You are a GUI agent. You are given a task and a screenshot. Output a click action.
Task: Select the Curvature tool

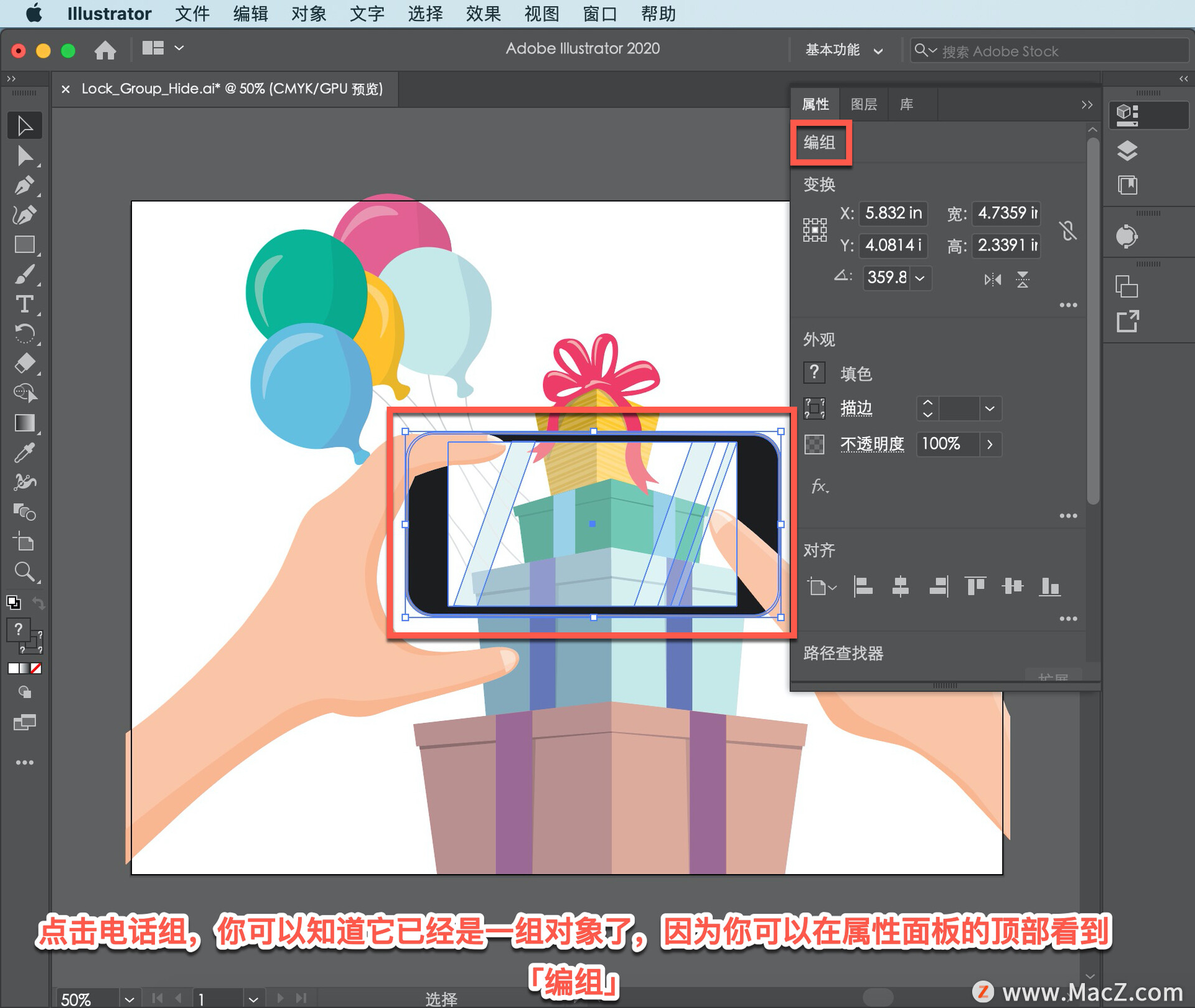pyautogui.click(x=25, y=215)
